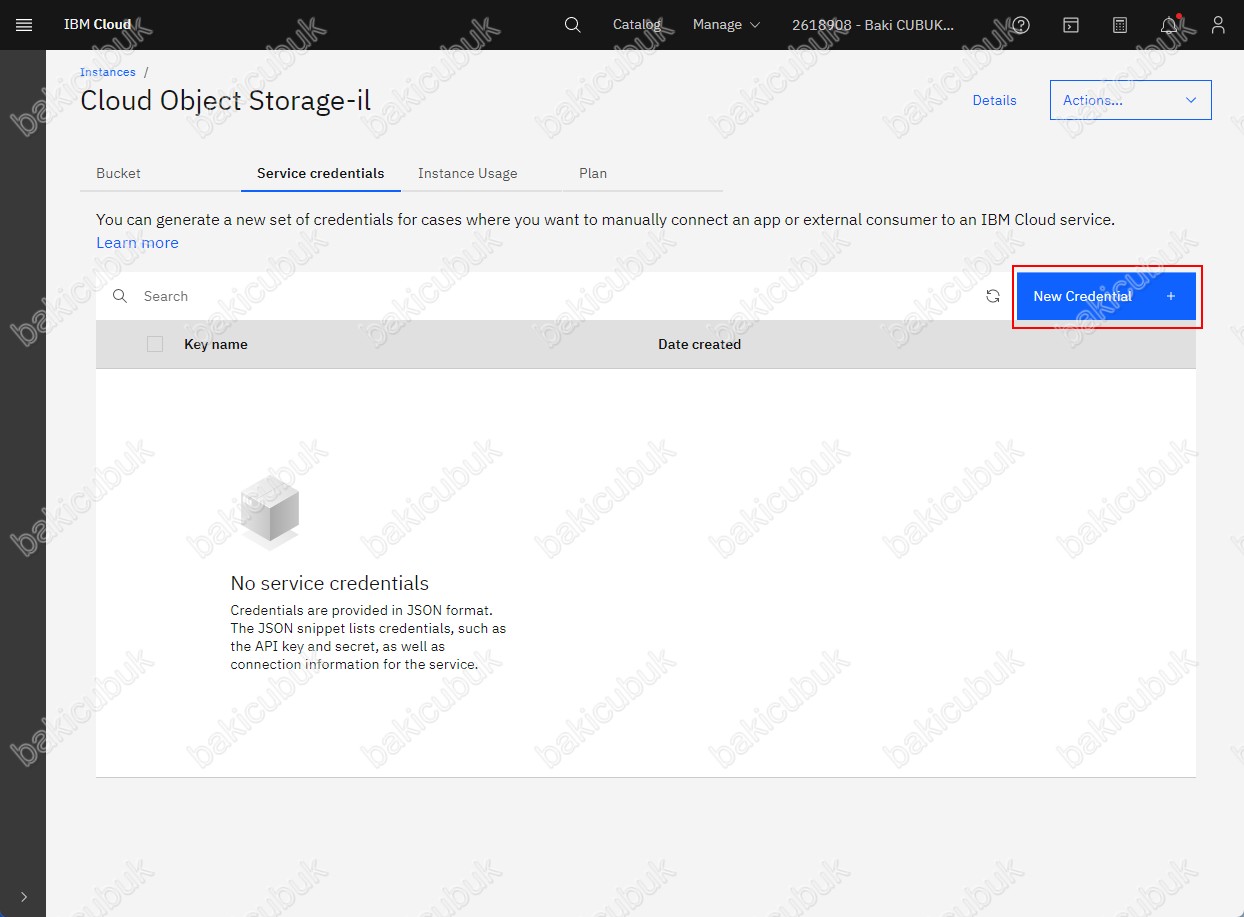Follow the Learn more link
The height and width of the screenshot is (917, 1244).
[x=137, y=243]
